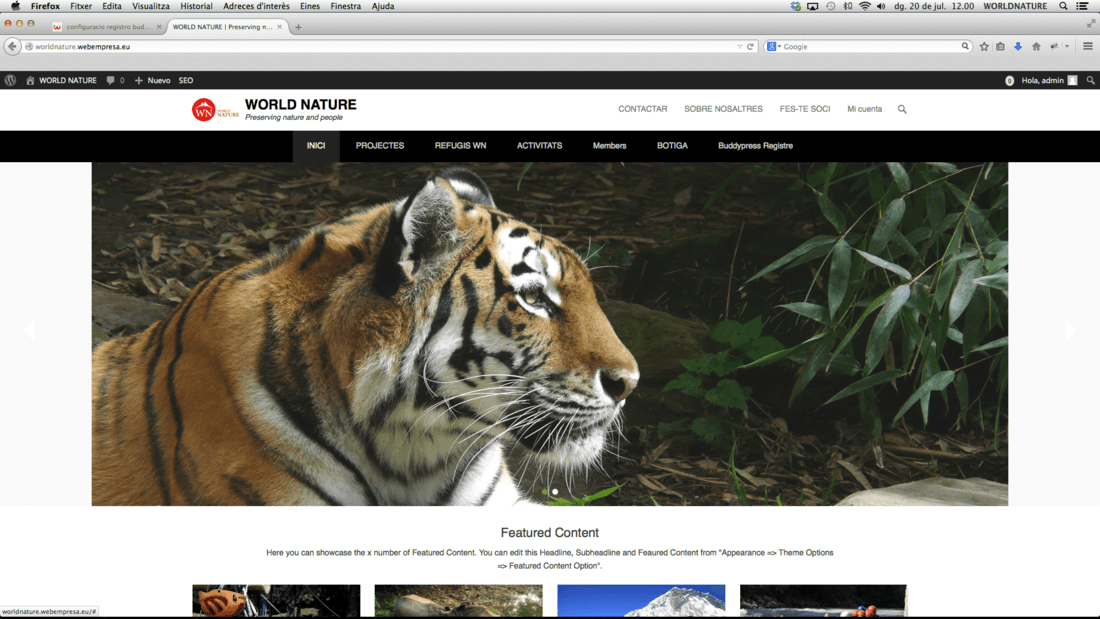Image resolution: width=1100 pixels, height=619 pixels.
Task: Open the BOTIGA shop page
Action: [672, 146]
